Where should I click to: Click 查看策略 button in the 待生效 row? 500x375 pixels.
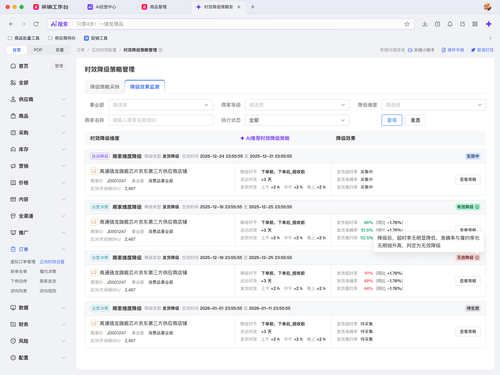(x=468, y=332)
